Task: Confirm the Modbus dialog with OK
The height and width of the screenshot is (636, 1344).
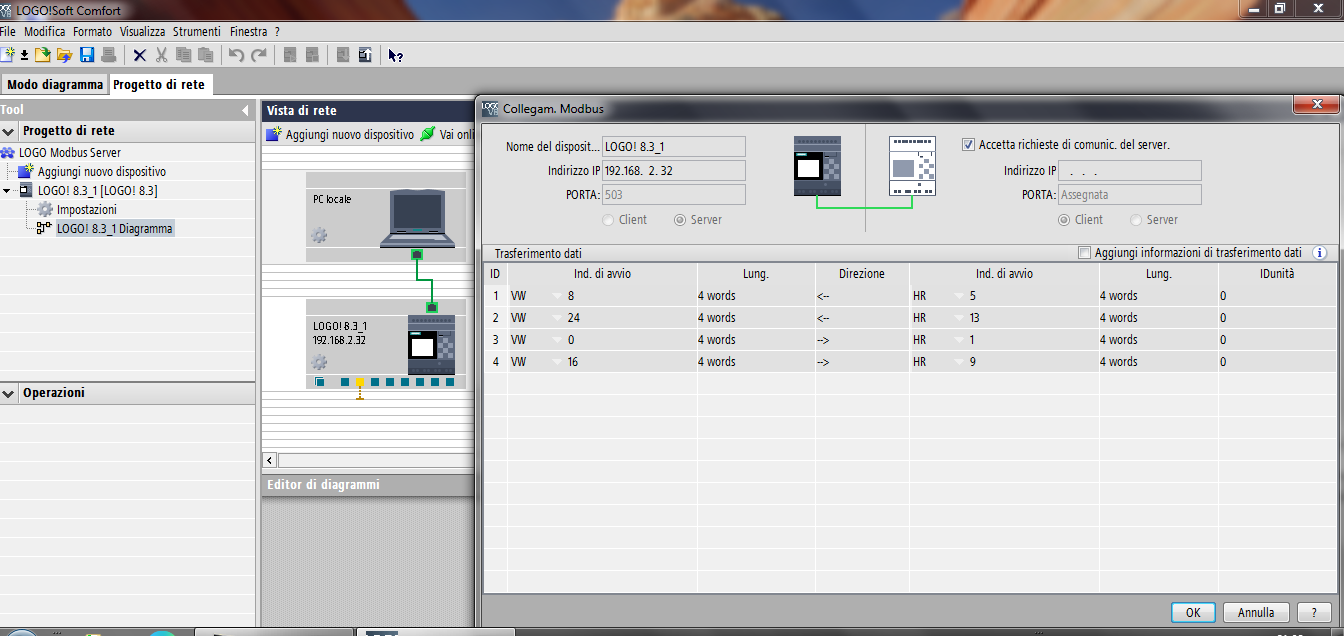Action: coord(1192,612)
